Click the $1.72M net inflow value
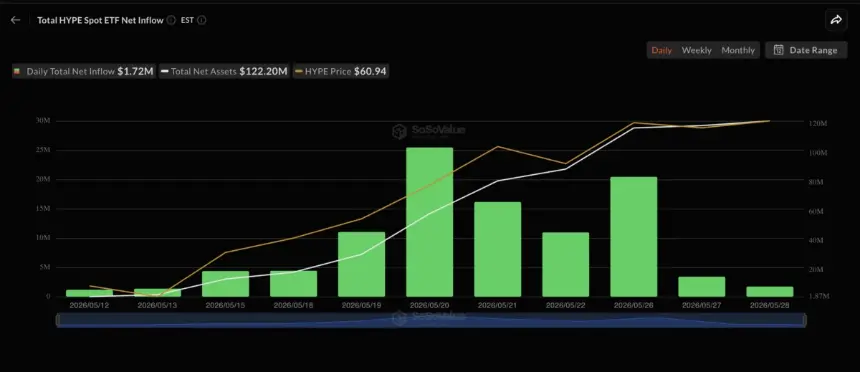The width and height of the screenshot is (860, 372). click(135, 71)
